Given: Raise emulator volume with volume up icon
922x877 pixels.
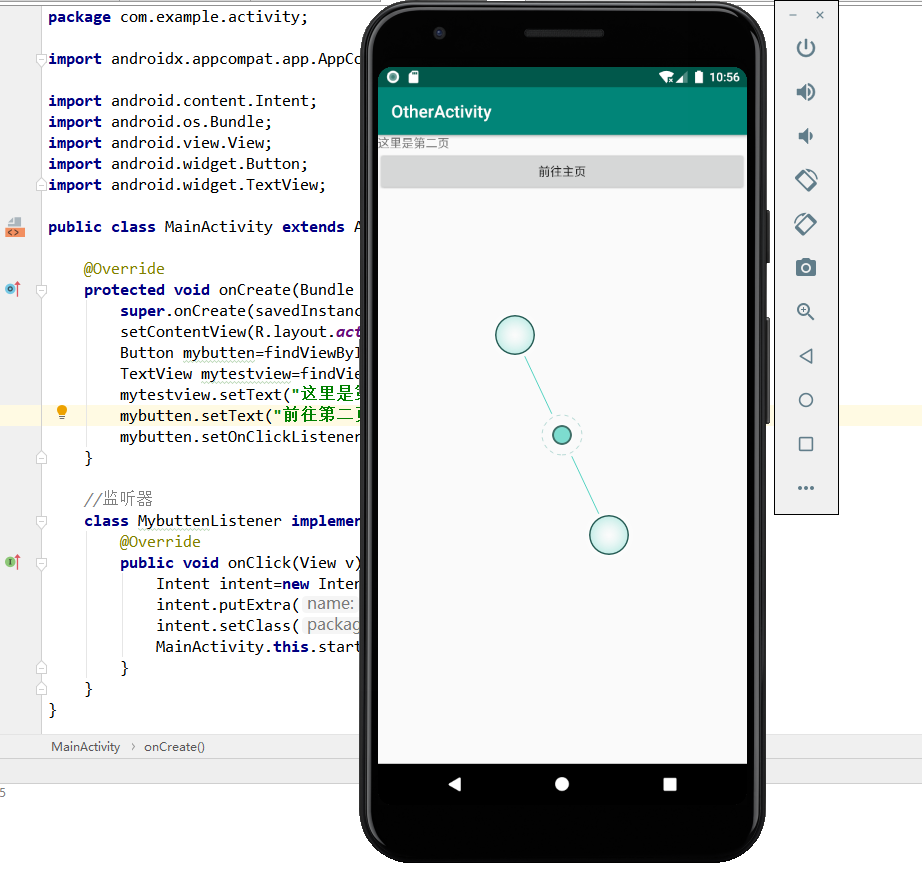Looking at the screenshot, I should (806, 92).
